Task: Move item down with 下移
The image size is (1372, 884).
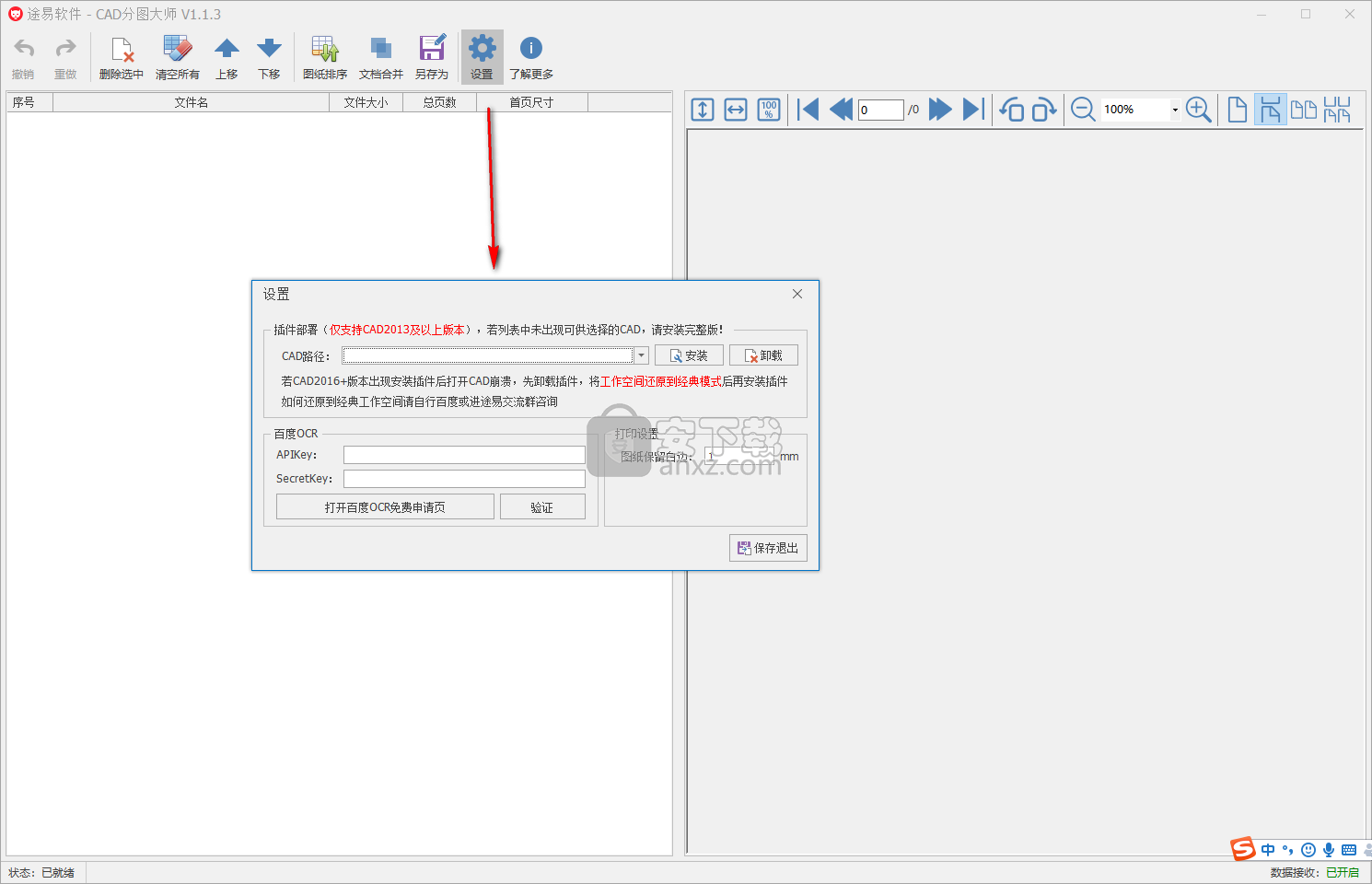Action: [269, 58]
